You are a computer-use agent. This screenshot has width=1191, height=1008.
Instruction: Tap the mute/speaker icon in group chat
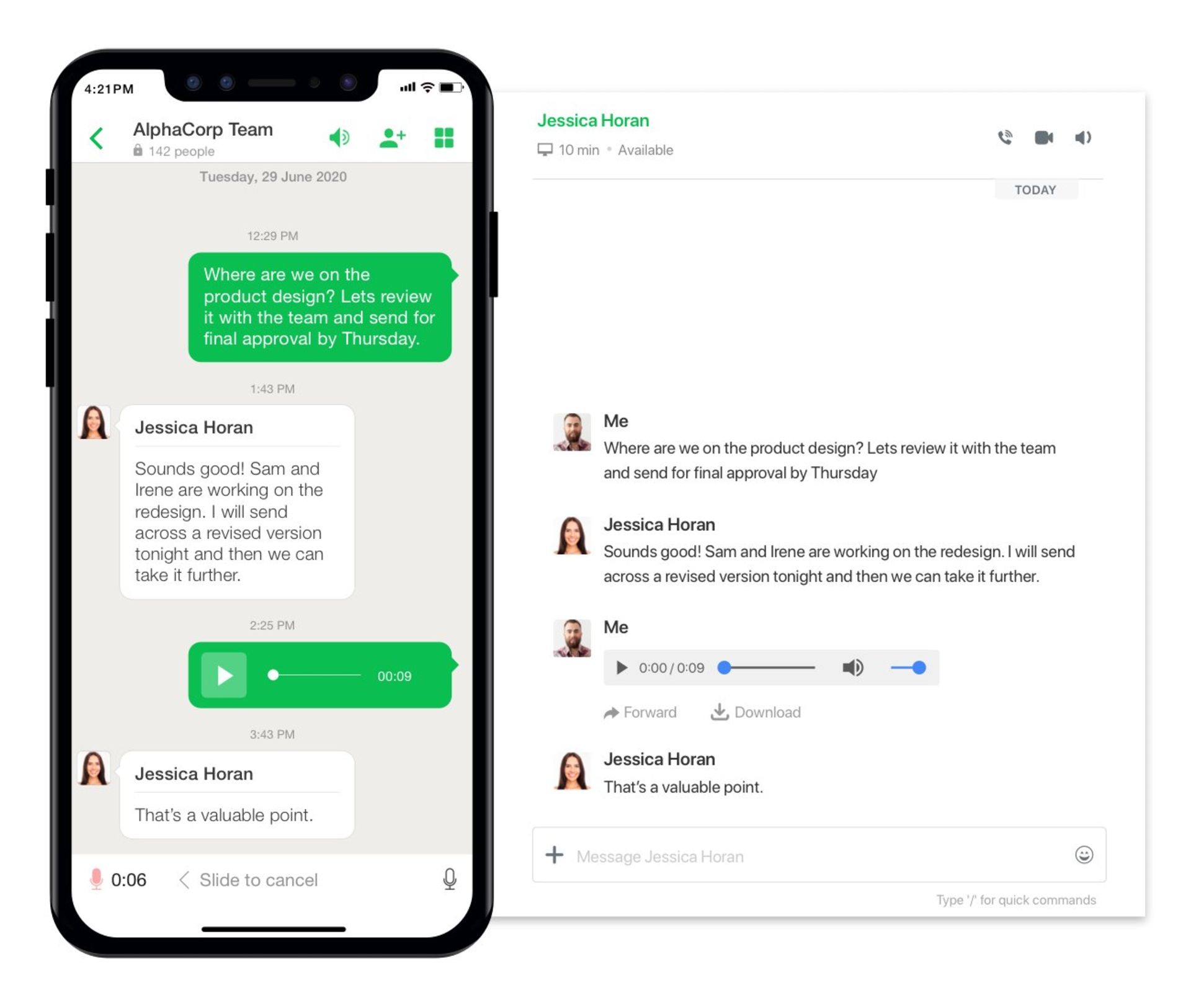342,138
